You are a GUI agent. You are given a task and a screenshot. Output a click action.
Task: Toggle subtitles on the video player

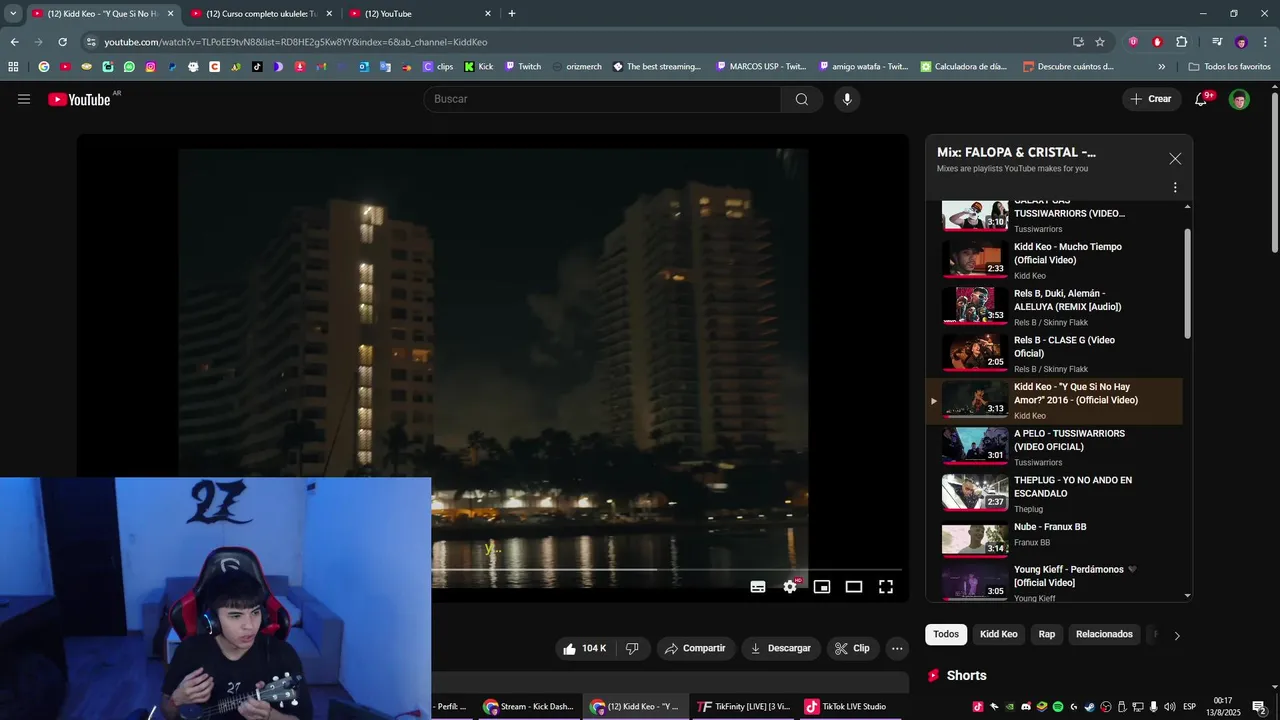coord(758,587)
